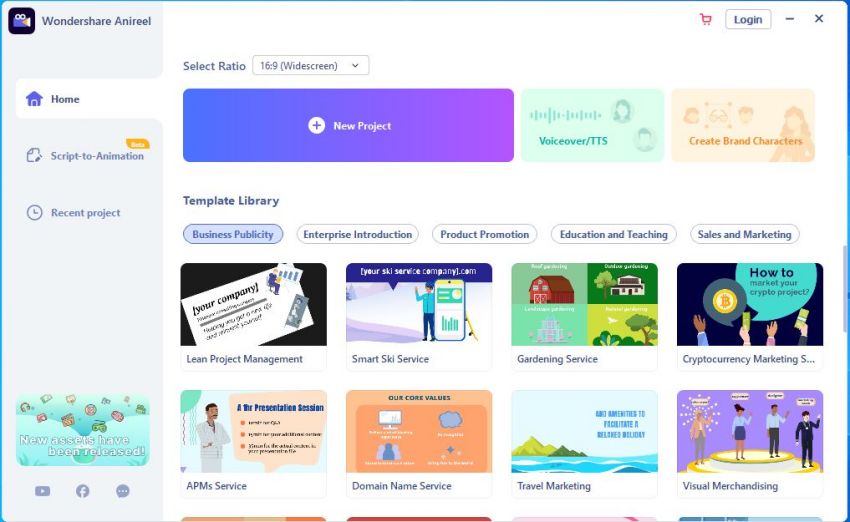
Task: Click the Script-to-Animation icon
Action: [34, 156]
